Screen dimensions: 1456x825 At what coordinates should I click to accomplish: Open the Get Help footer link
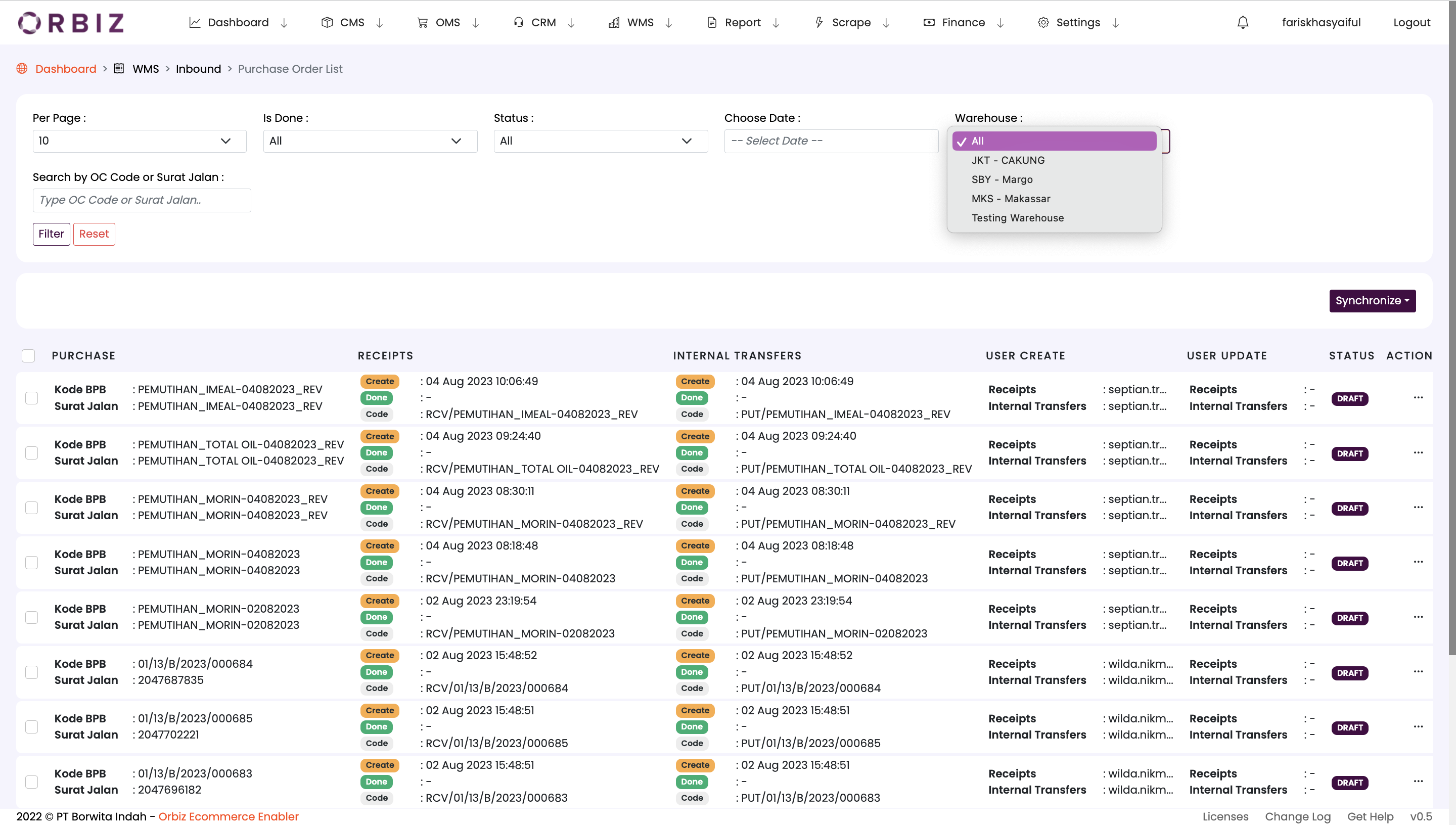coord(1370,816)
